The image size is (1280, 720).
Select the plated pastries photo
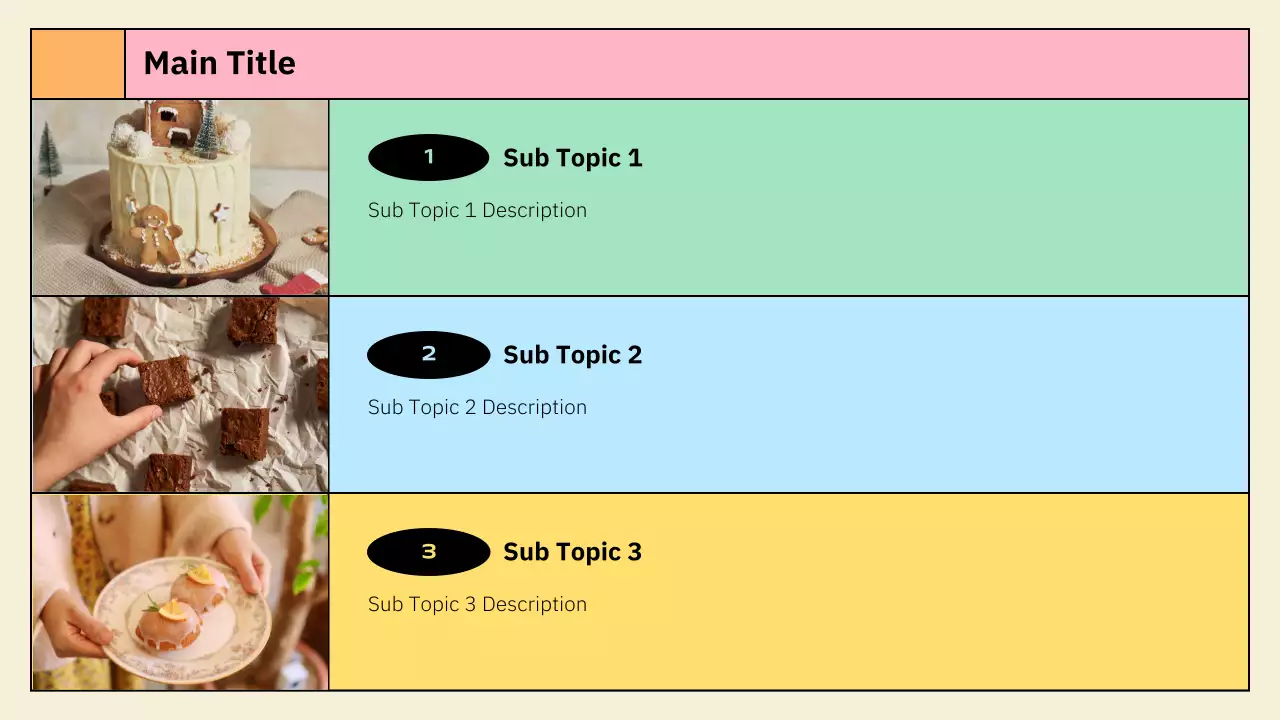pyautogui.click(x=180, y=591)
